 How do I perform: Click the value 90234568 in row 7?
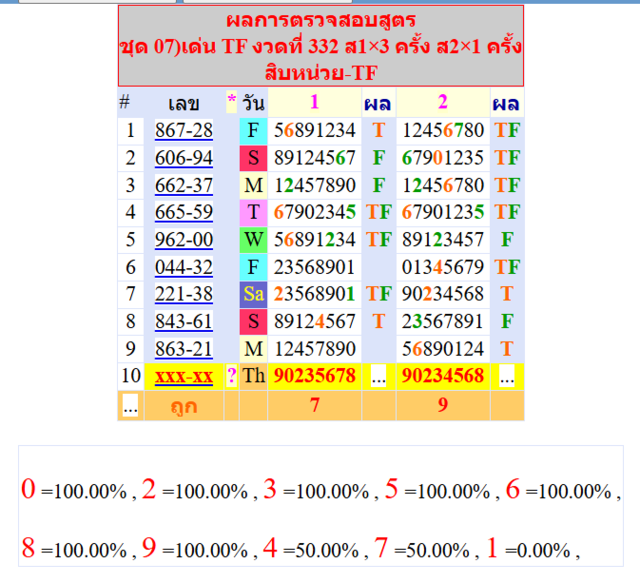point(443,294)
